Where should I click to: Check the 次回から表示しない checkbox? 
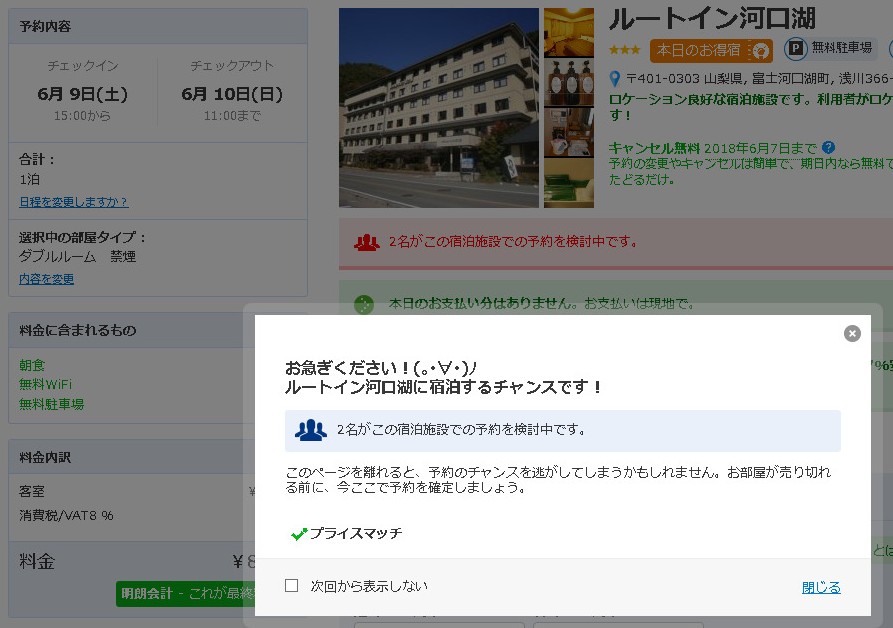click(x=292, y=585)
